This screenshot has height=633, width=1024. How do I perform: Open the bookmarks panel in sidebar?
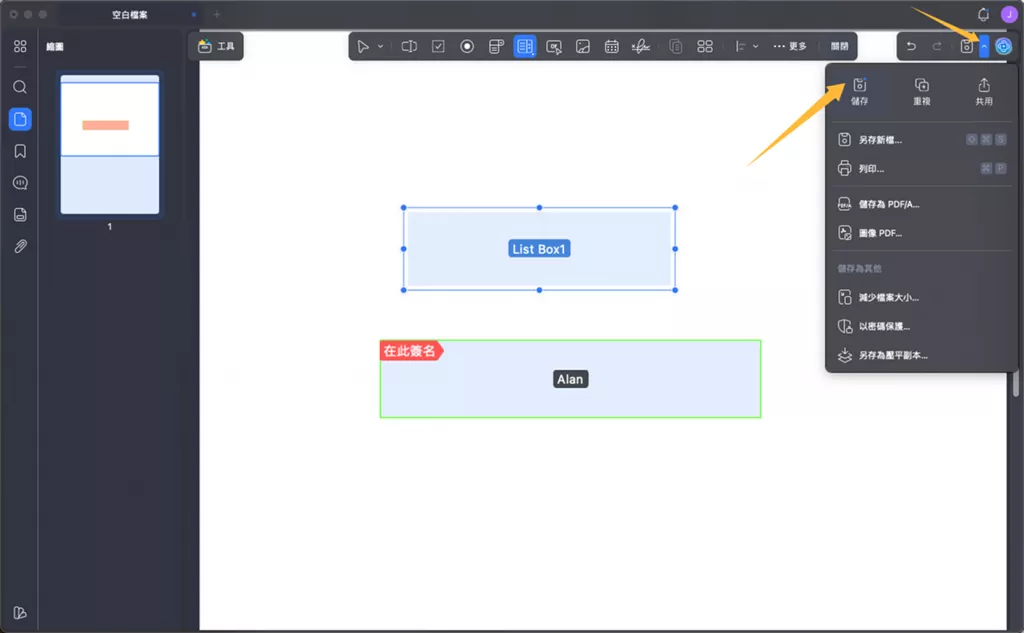[x=20, y=151]
